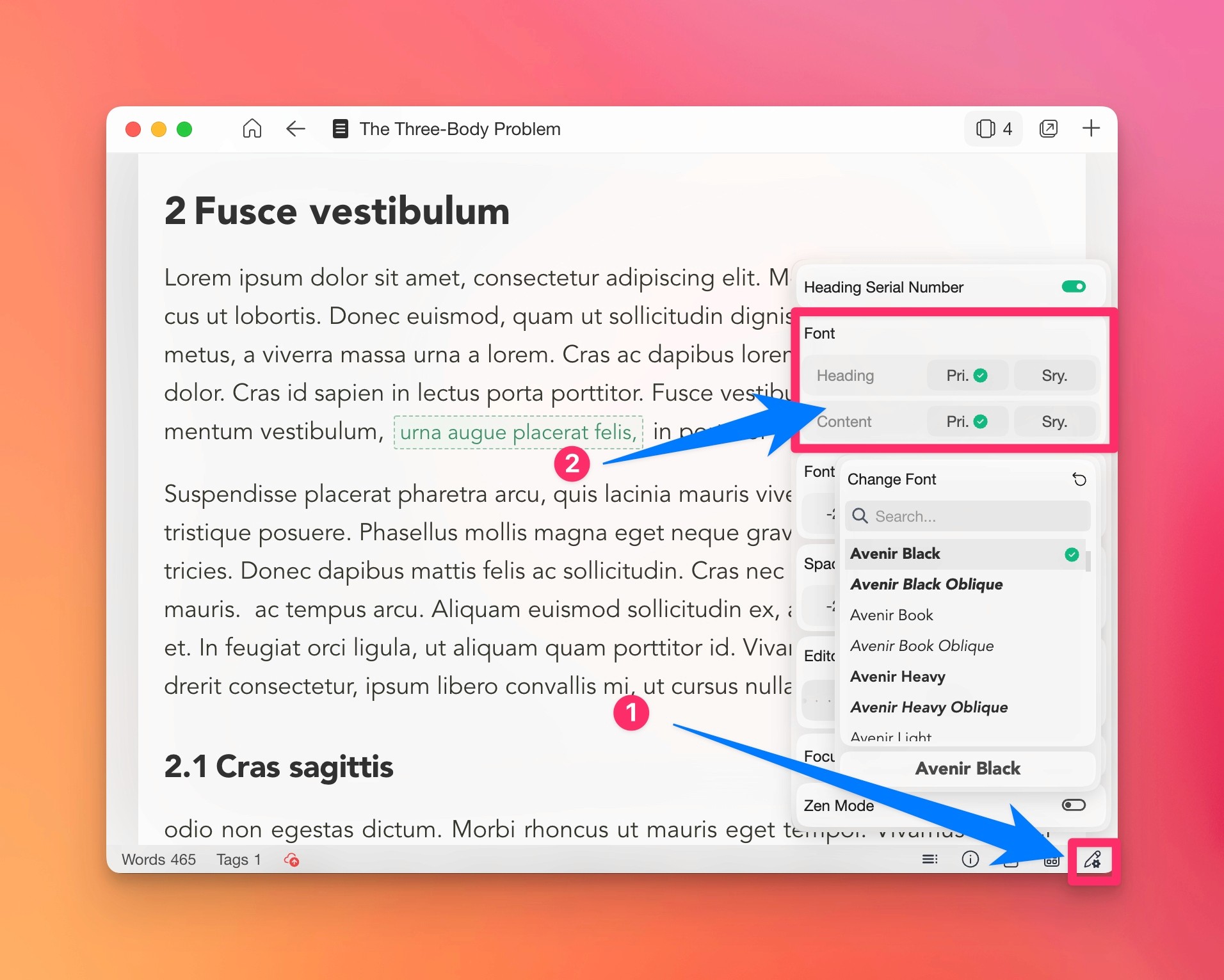Enable the Zen Mode switch

click(x=1074, y=805)
